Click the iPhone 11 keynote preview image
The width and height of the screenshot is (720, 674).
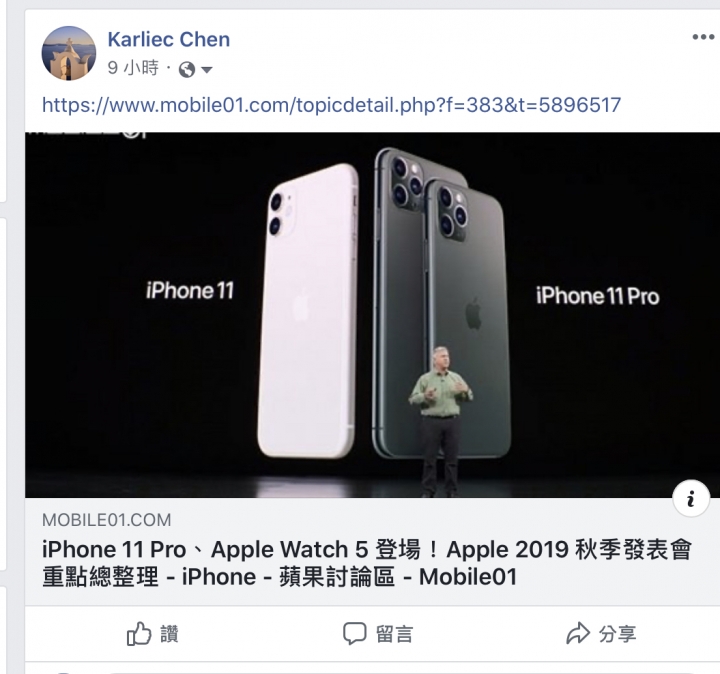pos(372,315)
